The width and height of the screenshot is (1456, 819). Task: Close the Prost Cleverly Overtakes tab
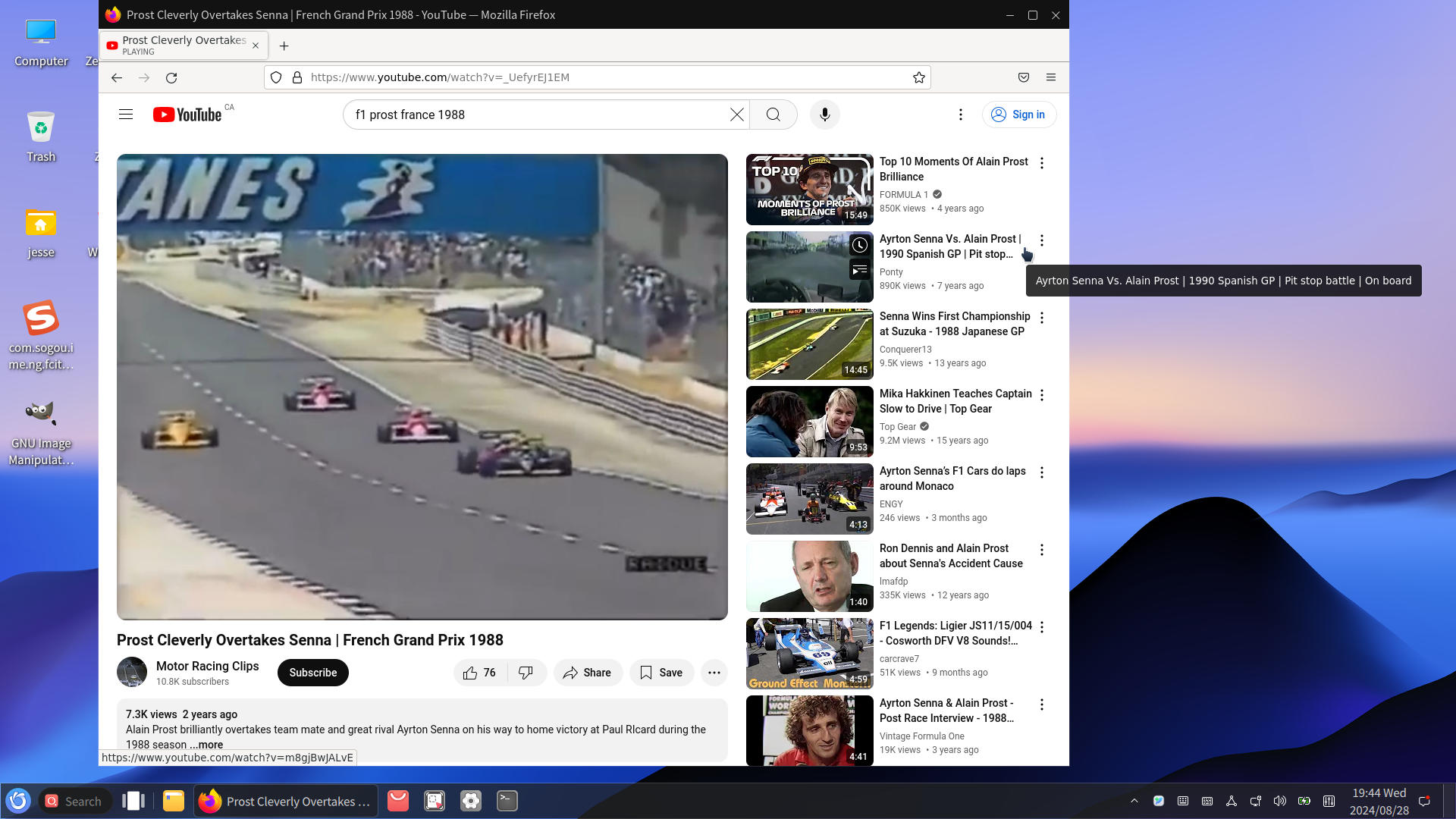256,45
